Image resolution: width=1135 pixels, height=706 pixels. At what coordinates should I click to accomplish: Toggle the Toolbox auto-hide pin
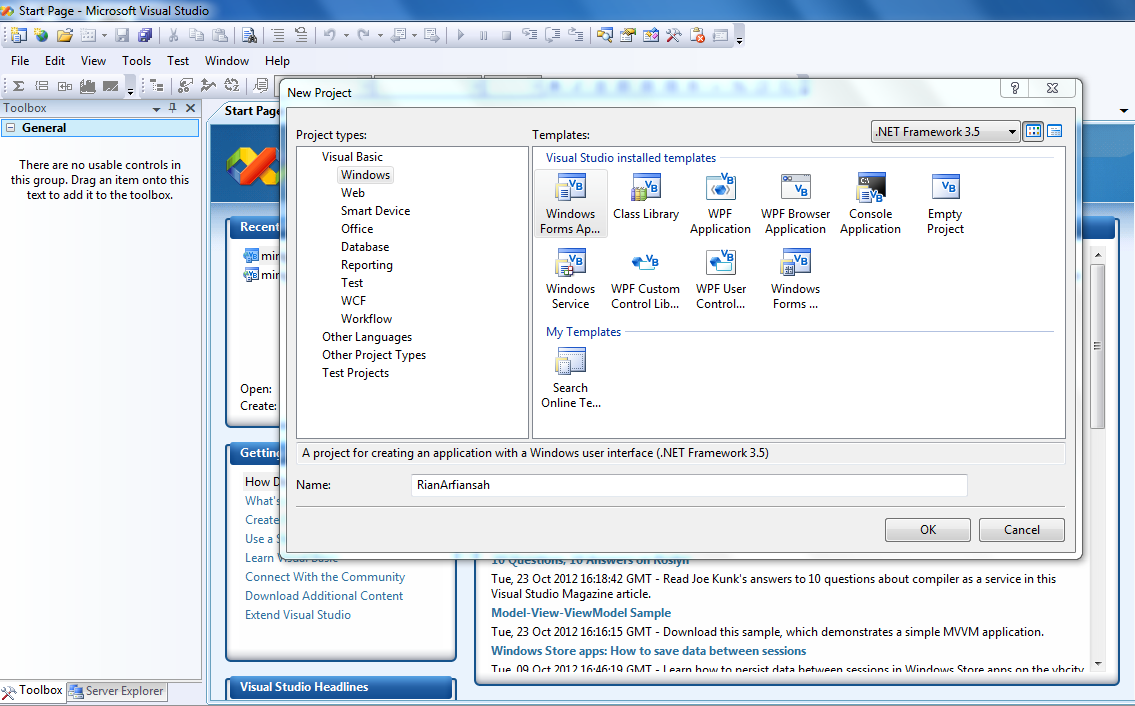click(x=172, y=107)
